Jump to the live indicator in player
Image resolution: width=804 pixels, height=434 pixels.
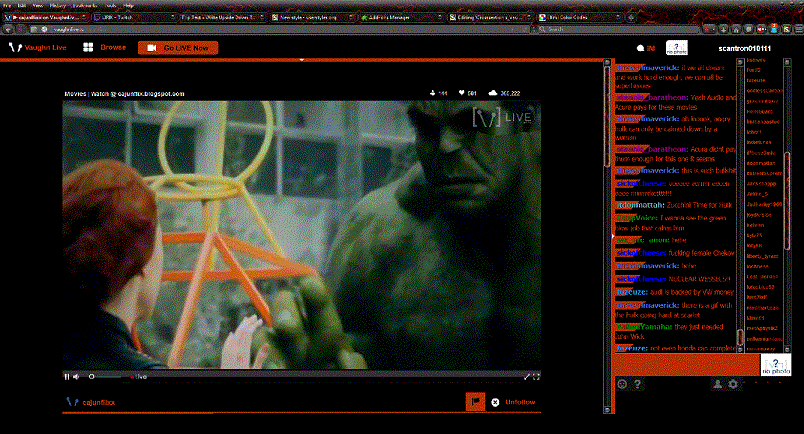pyautogui.click(x=138, y=377)
